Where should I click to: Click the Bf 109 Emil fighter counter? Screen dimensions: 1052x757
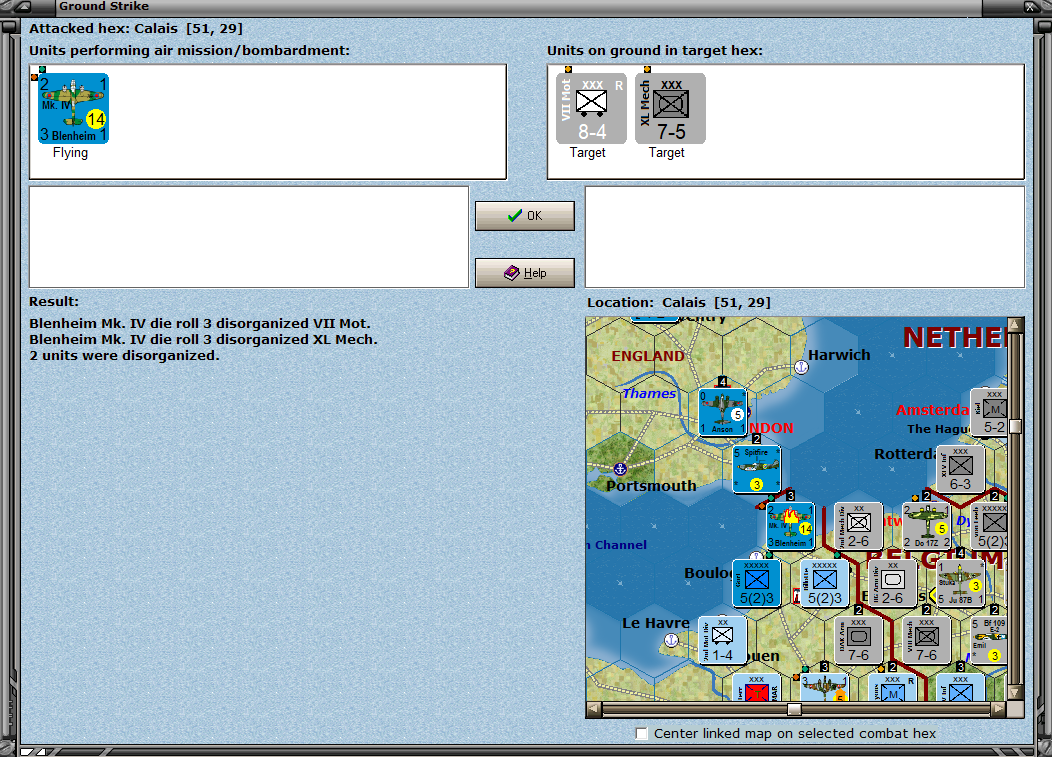988,640
